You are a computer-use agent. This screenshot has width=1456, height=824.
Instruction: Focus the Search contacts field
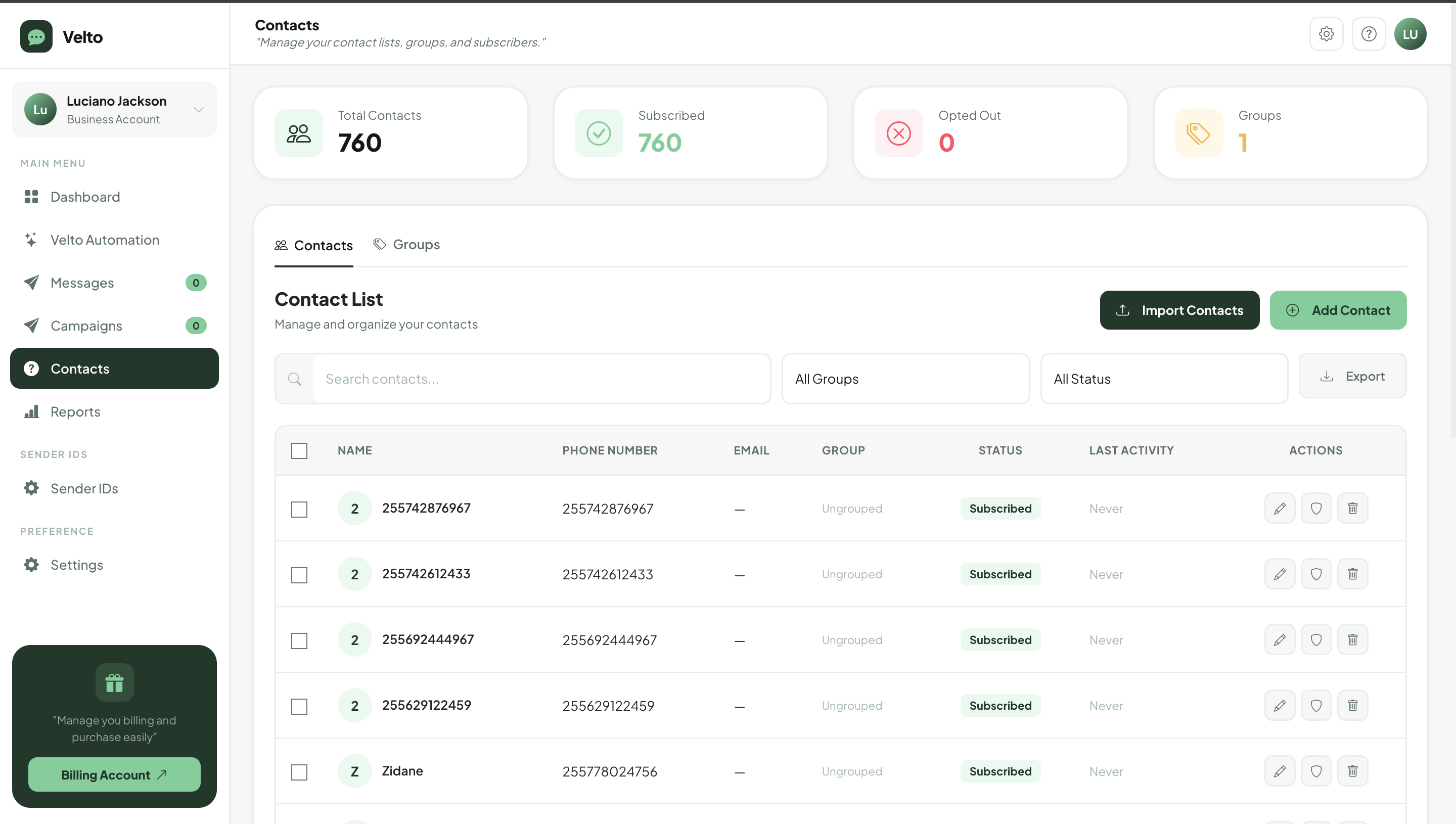pyautogui.click(x=541, y=379)
